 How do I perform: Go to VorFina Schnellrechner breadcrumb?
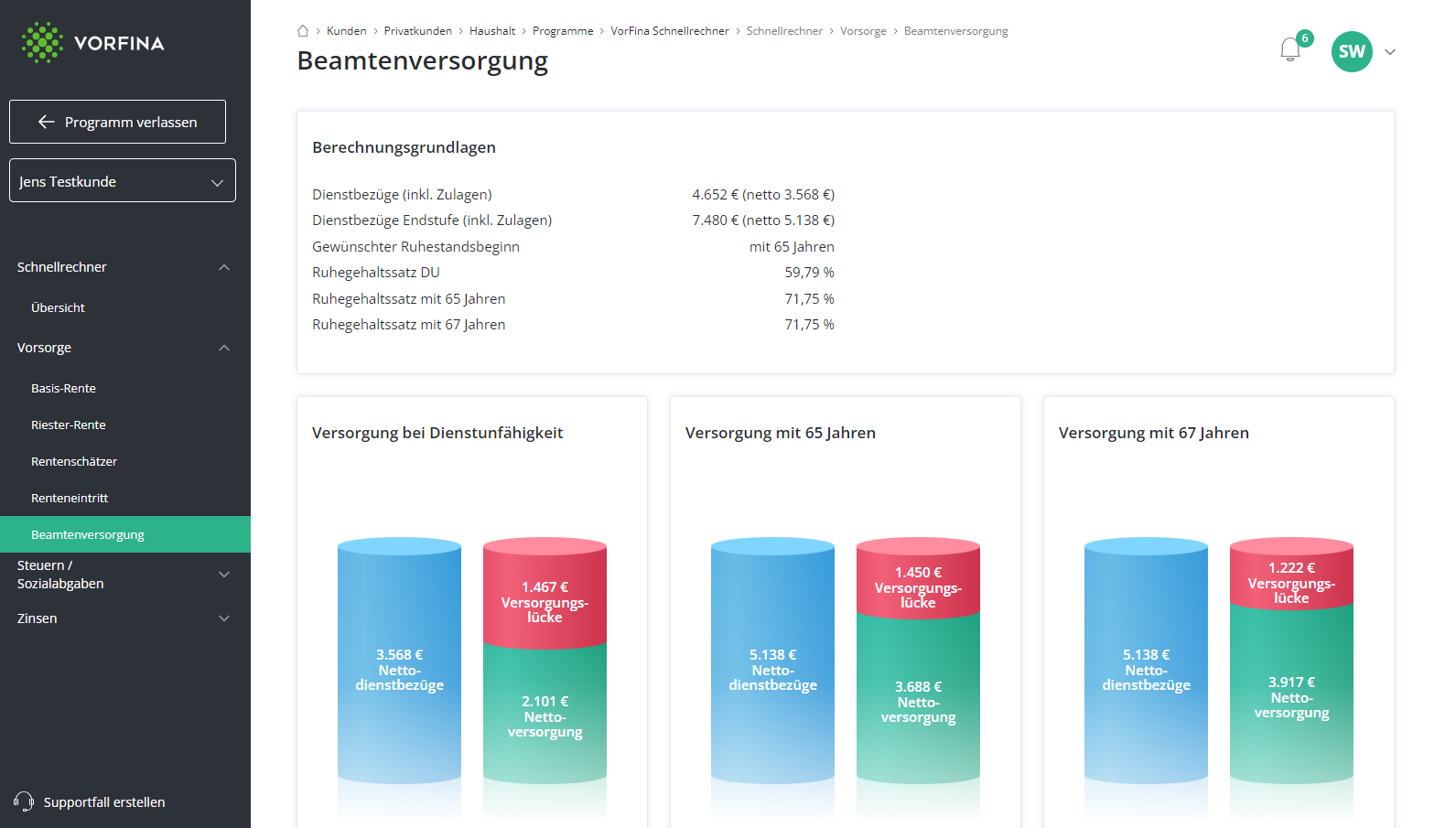point(670,31)
